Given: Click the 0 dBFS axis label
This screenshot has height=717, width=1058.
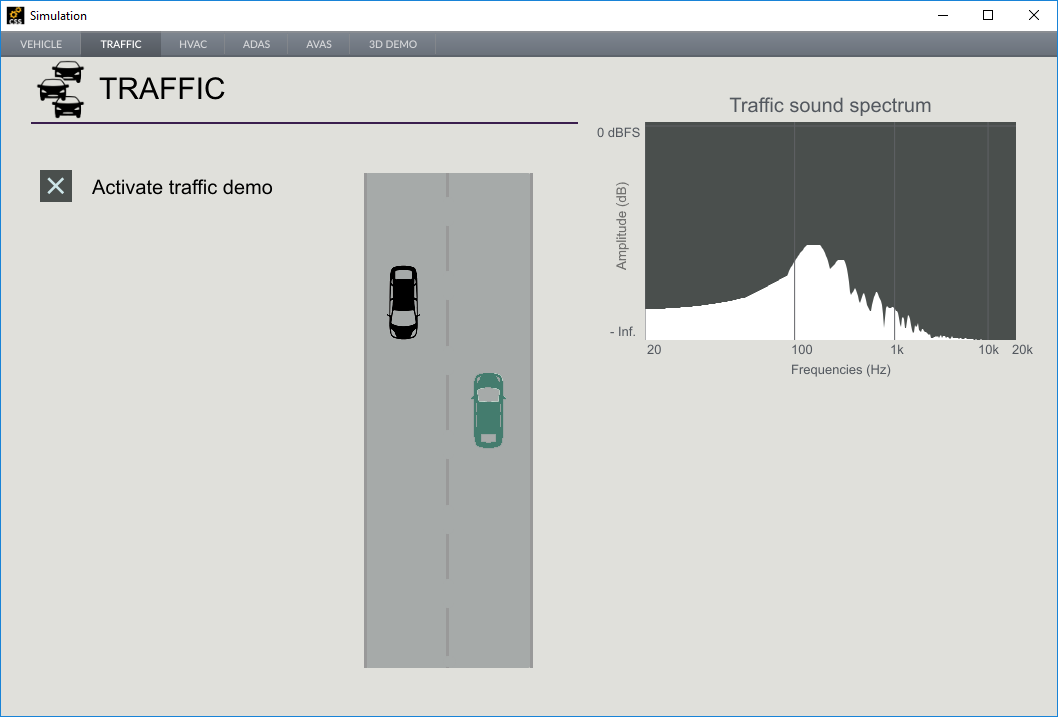Looking at the screenshot, I should click(x=618, y=131).
